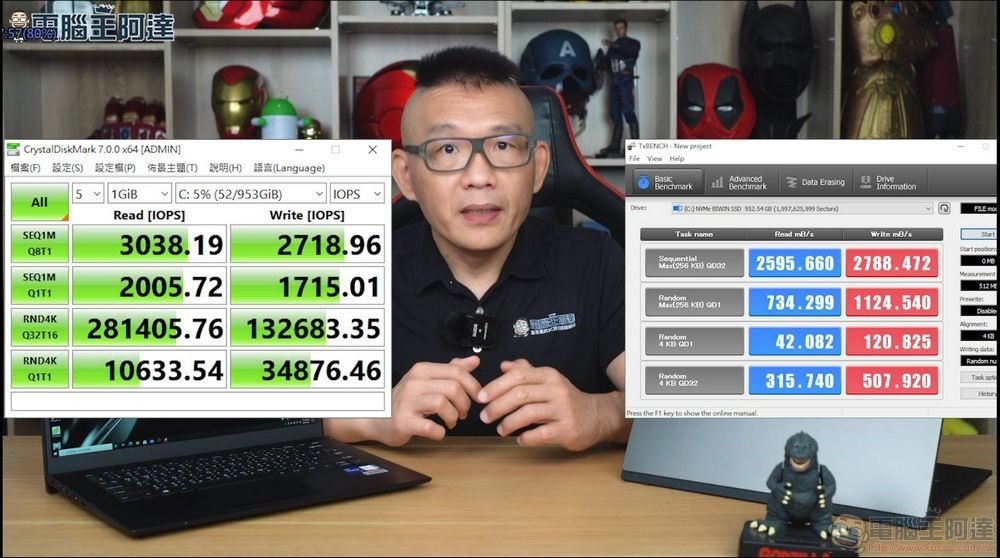Open the IOPS unit dropdown
The height and width of the screenshot is (558, 1000).
pyautogui.click(x=357, y=193)
